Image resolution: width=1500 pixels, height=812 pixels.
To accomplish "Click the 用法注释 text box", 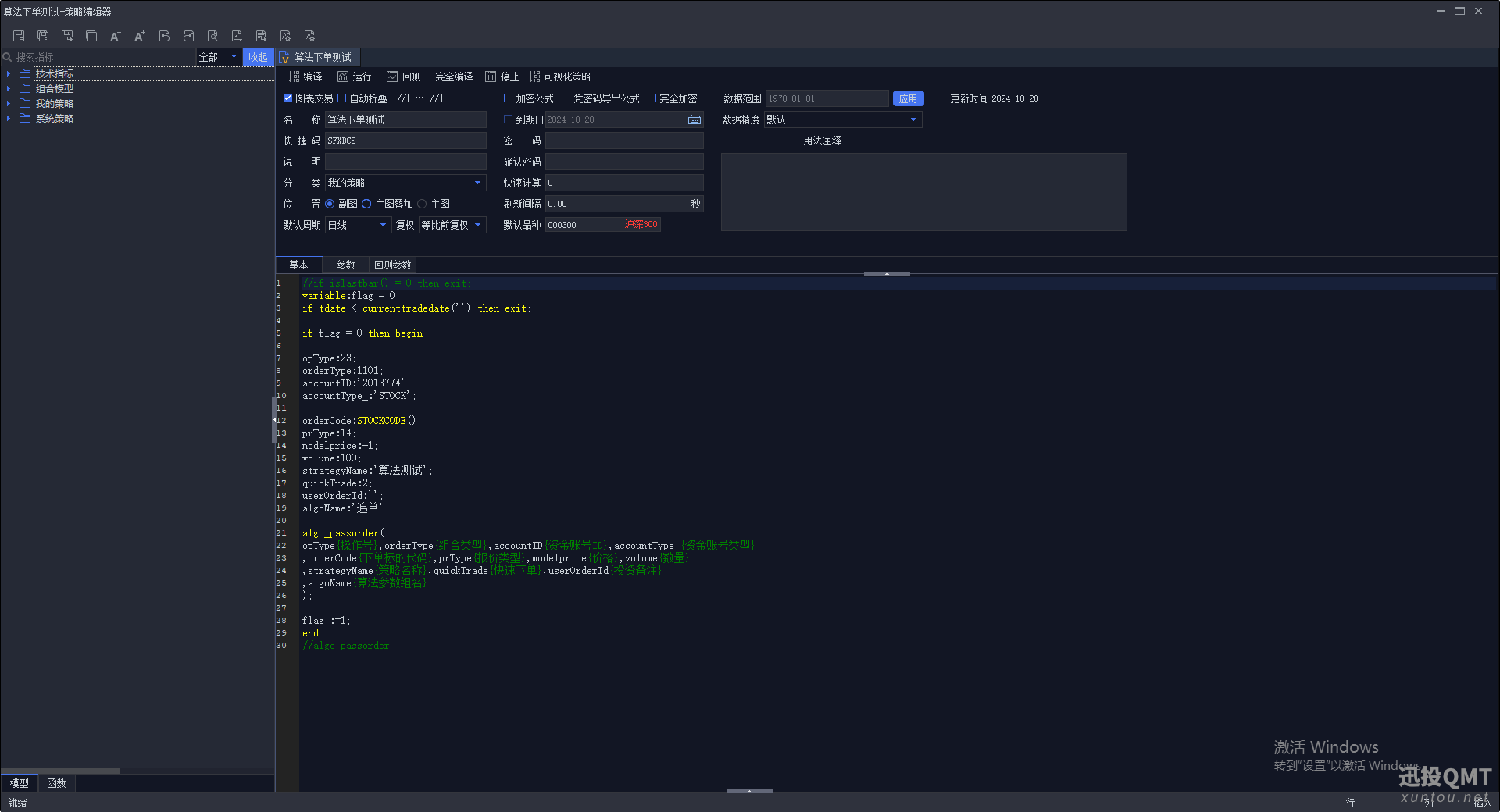I will click(x=923, y=192).
